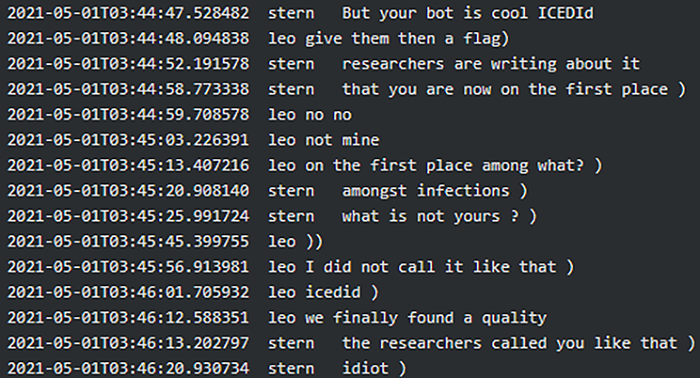
Task: Select 'I did not call it like that )' text
Action: point(440,267)
